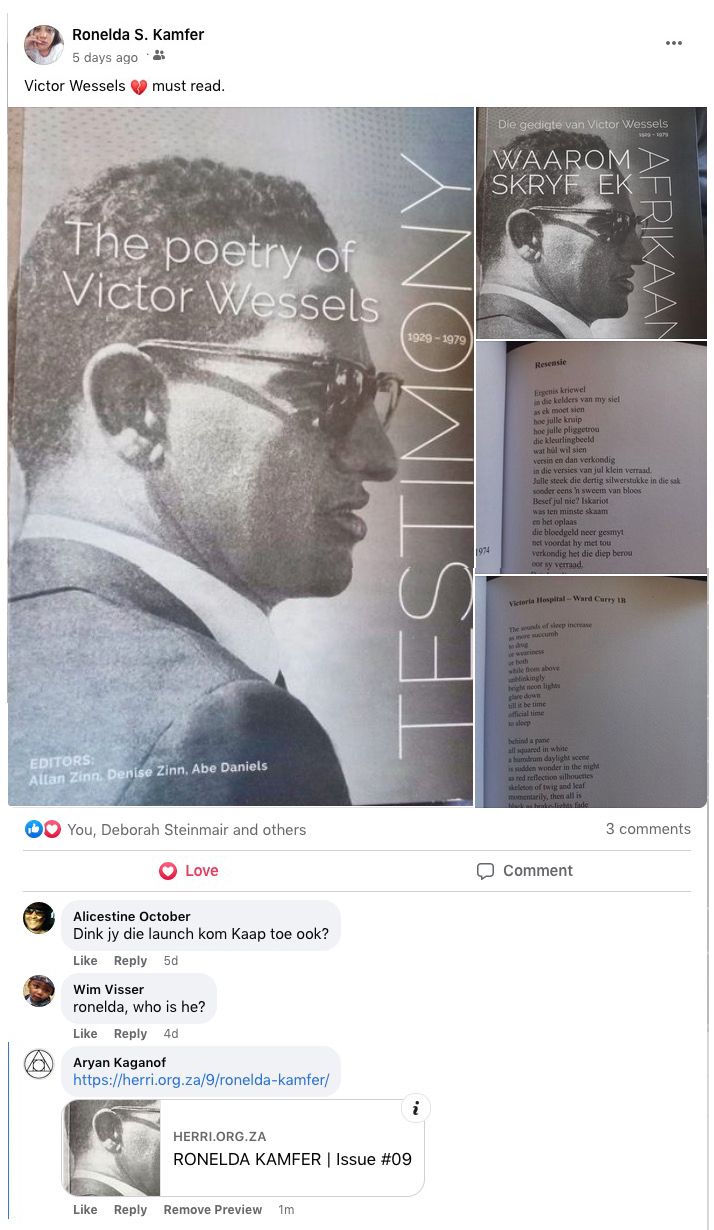This screenshot has height=1230, width=714.
Task: Click the Comment button
Action: 524,871
